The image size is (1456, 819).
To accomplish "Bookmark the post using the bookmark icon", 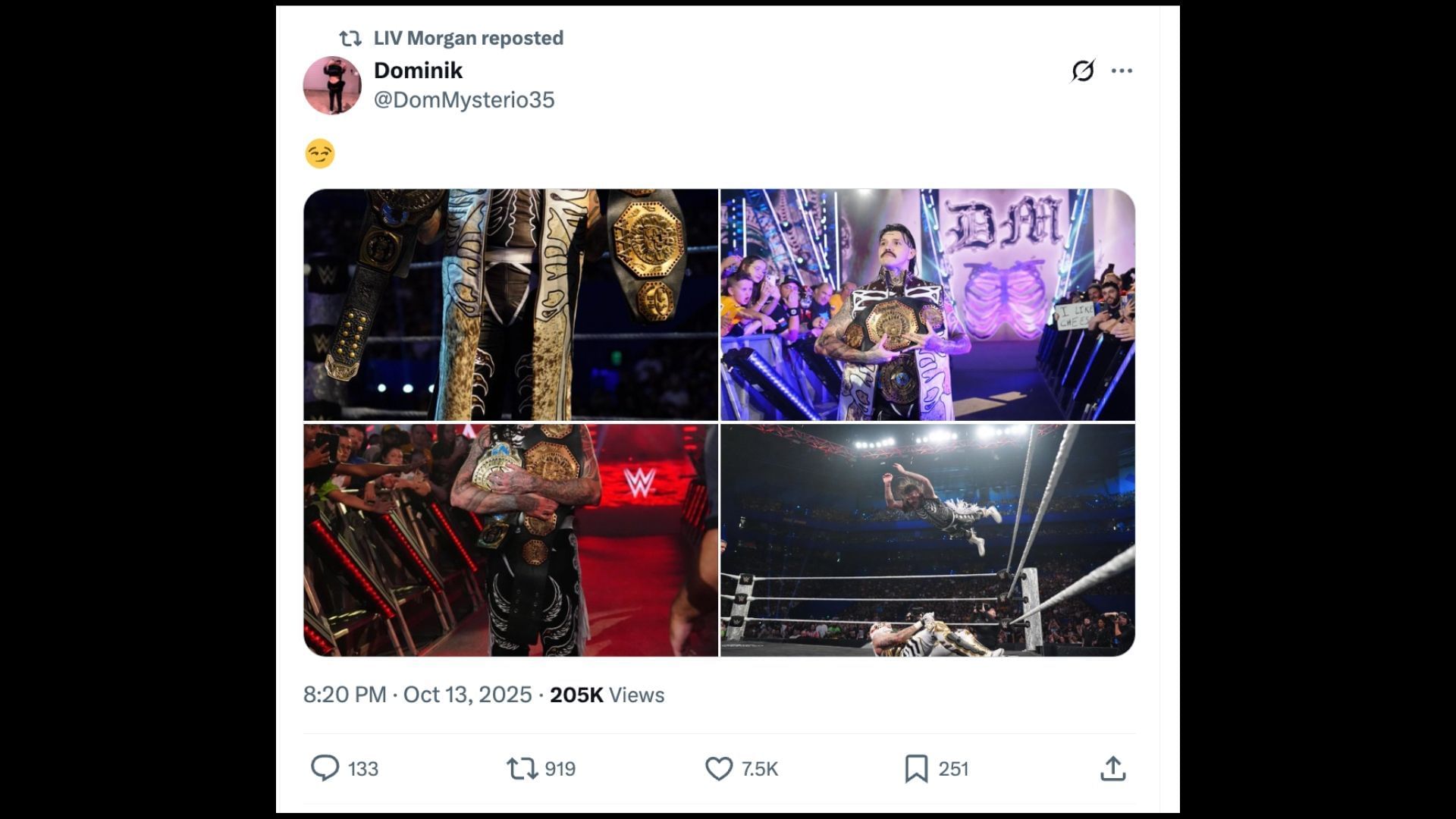I will [x=915, y=768].
